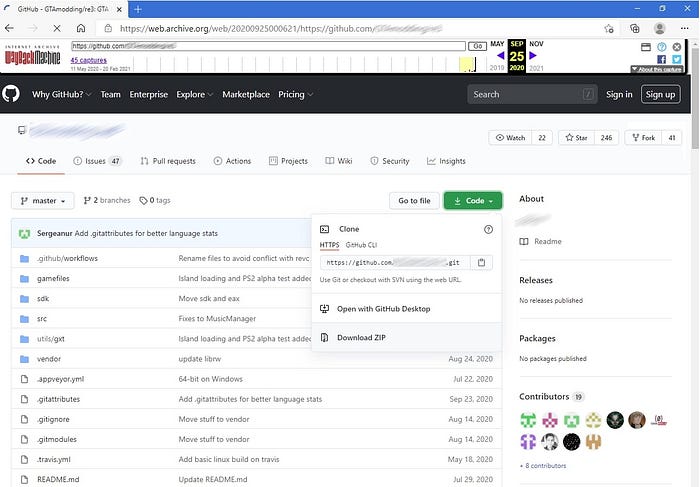The image size is (700, 487).
Task: Click the Sign in link
Action: (619, 95)
